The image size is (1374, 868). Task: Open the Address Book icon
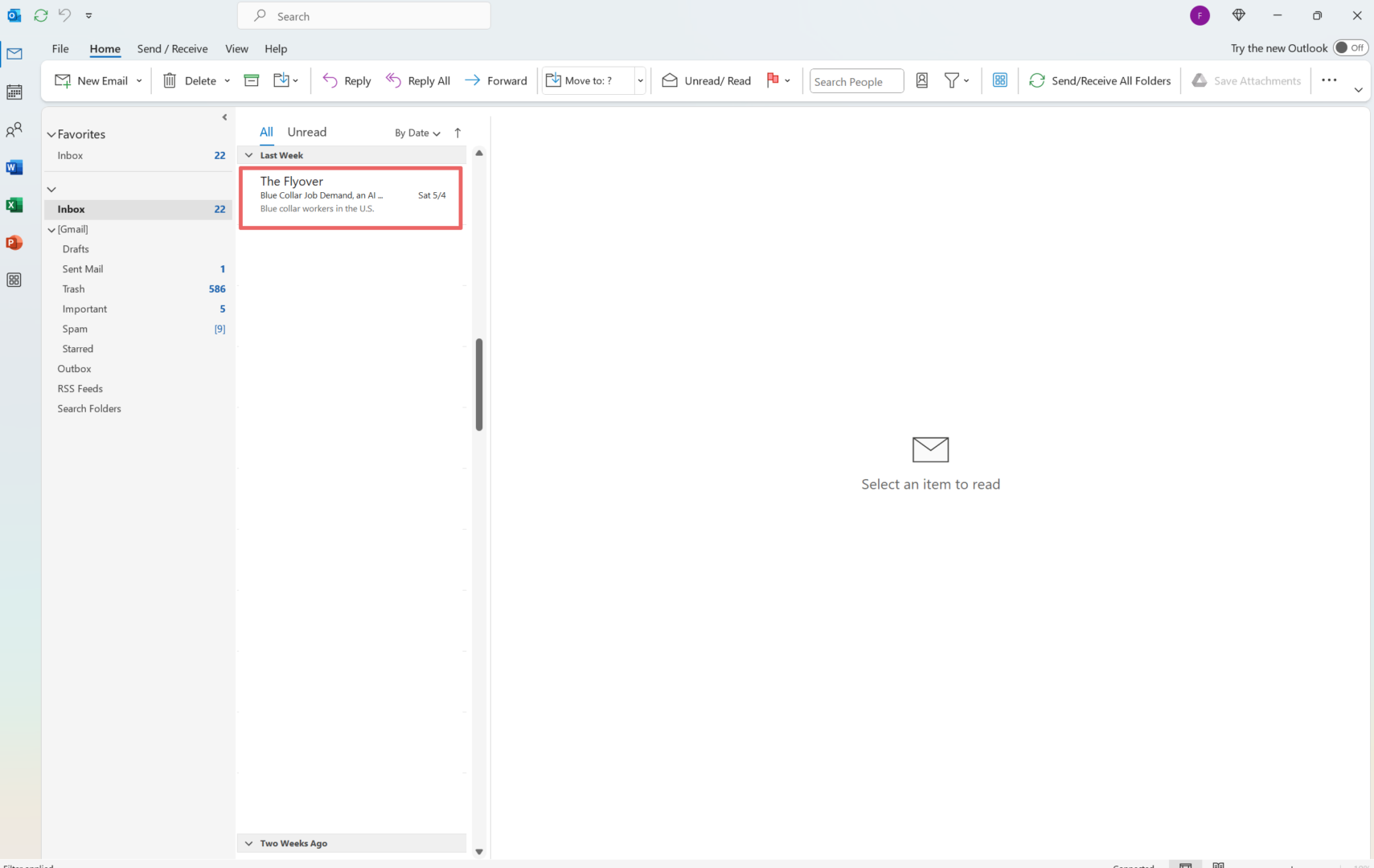point(922,80)
